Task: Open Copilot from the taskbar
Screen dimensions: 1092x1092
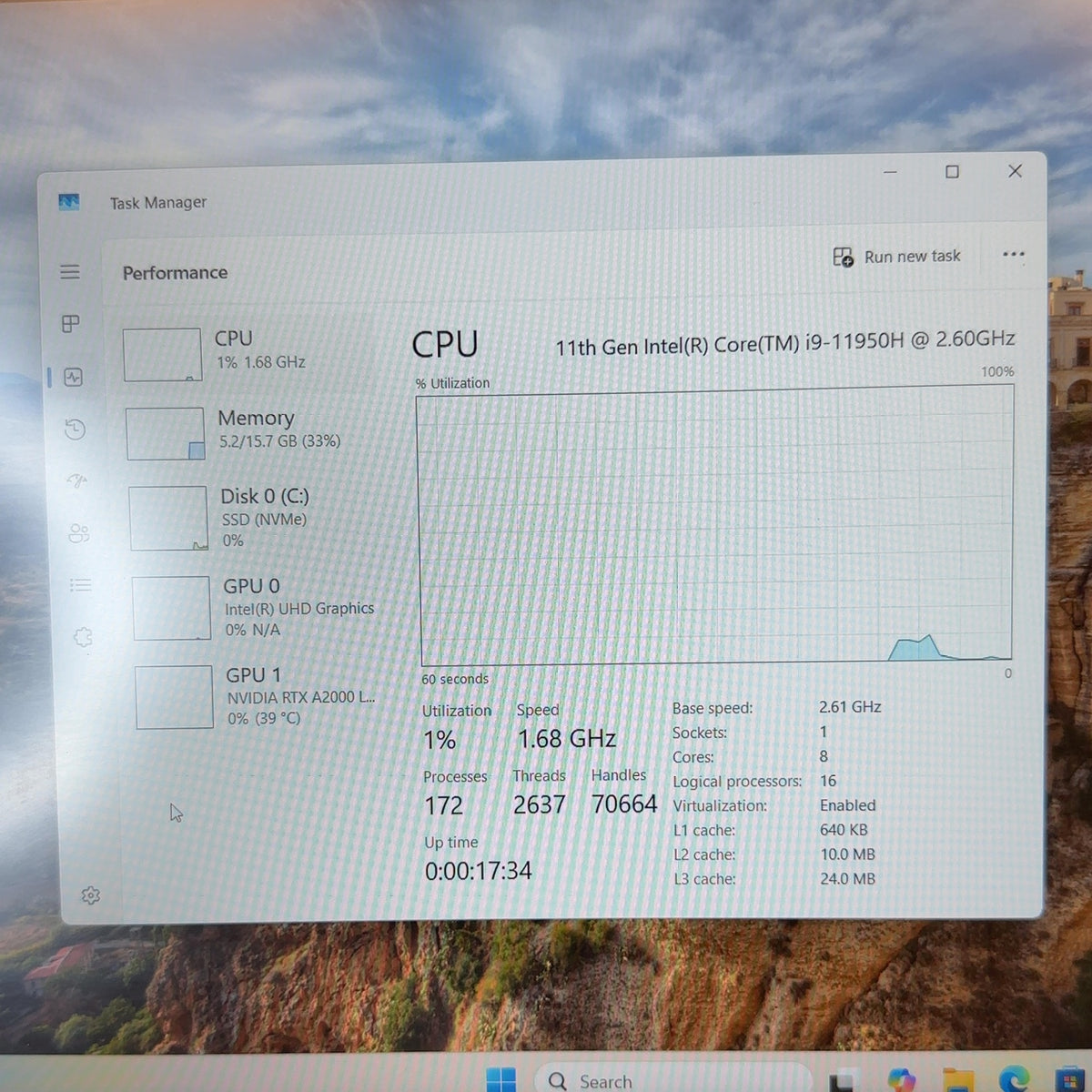Action: (902, 1080)
